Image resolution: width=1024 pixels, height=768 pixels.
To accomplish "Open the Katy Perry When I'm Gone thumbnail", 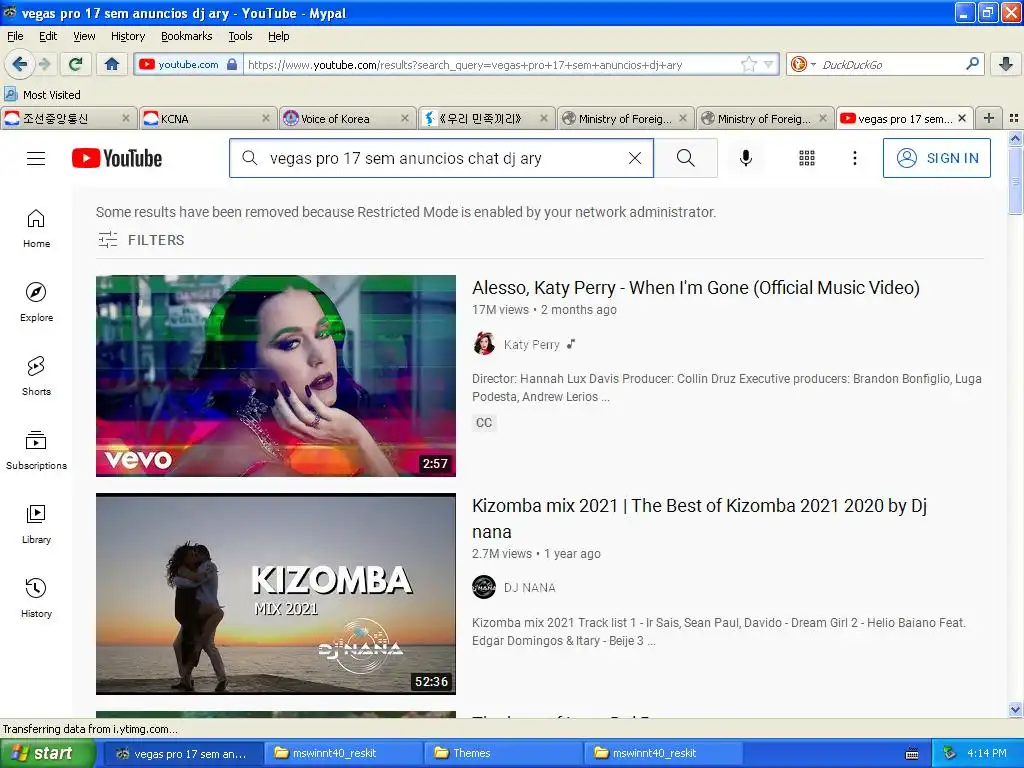I will pyautogui.click(x=276, y=376).
